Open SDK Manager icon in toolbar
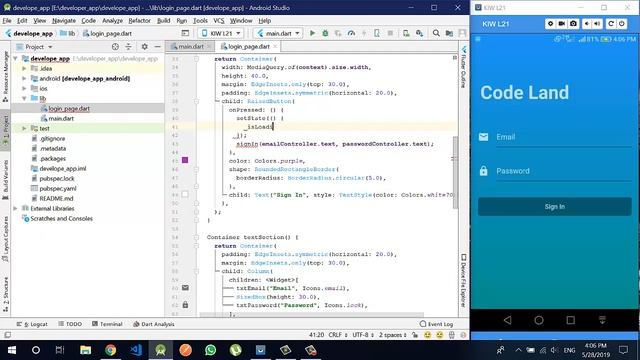The height and width of the screenshot is (360, 640). (419, 33)
